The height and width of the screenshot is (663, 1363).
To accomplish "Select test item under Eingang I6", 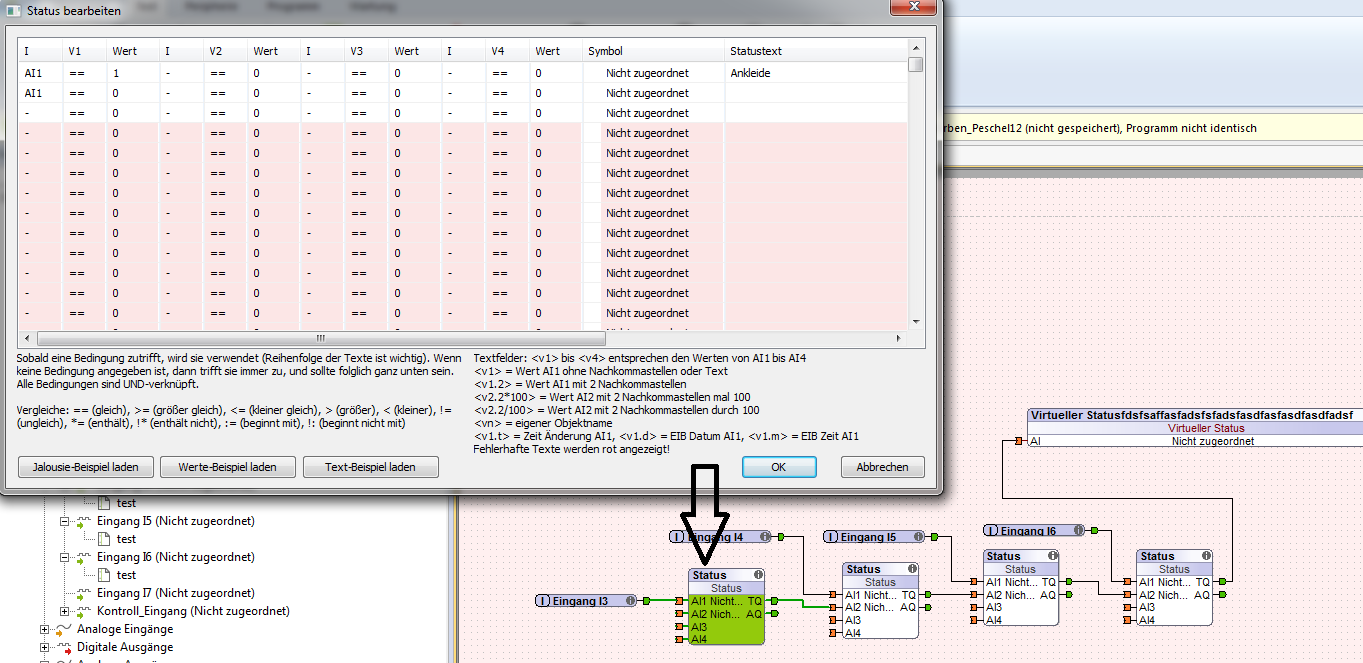I will click(126, 576).
